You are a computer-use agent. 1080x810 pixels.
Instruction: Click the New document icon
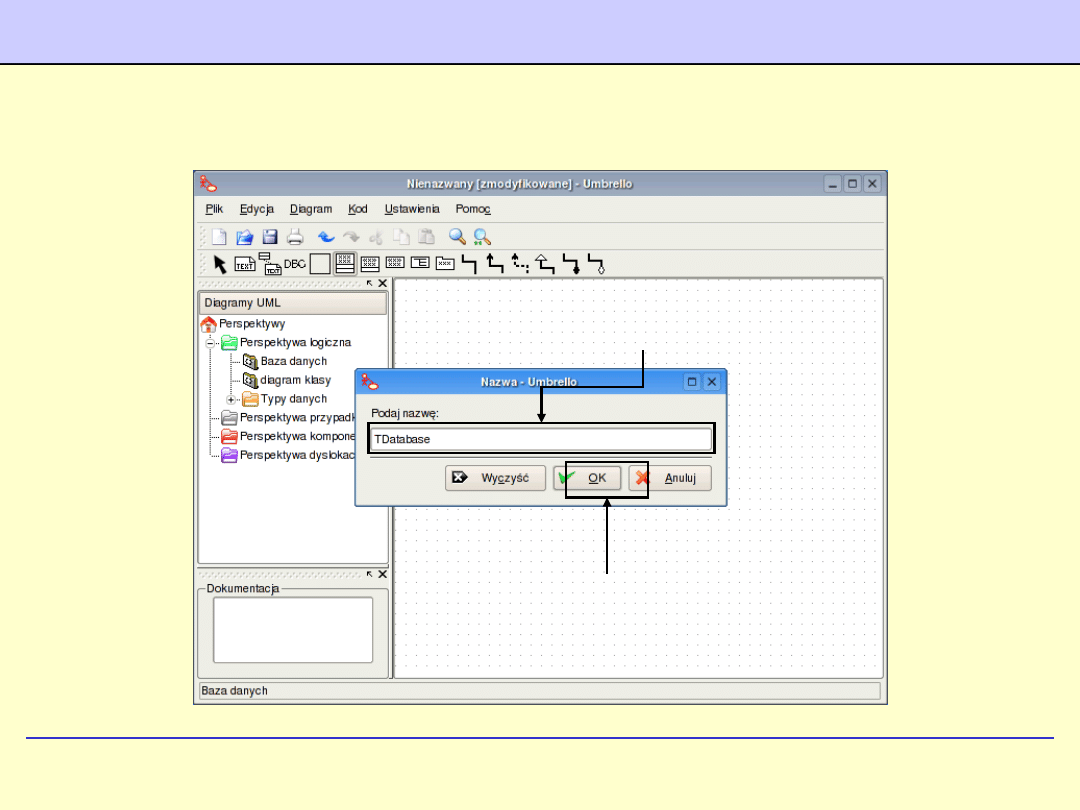click(219, 237)
